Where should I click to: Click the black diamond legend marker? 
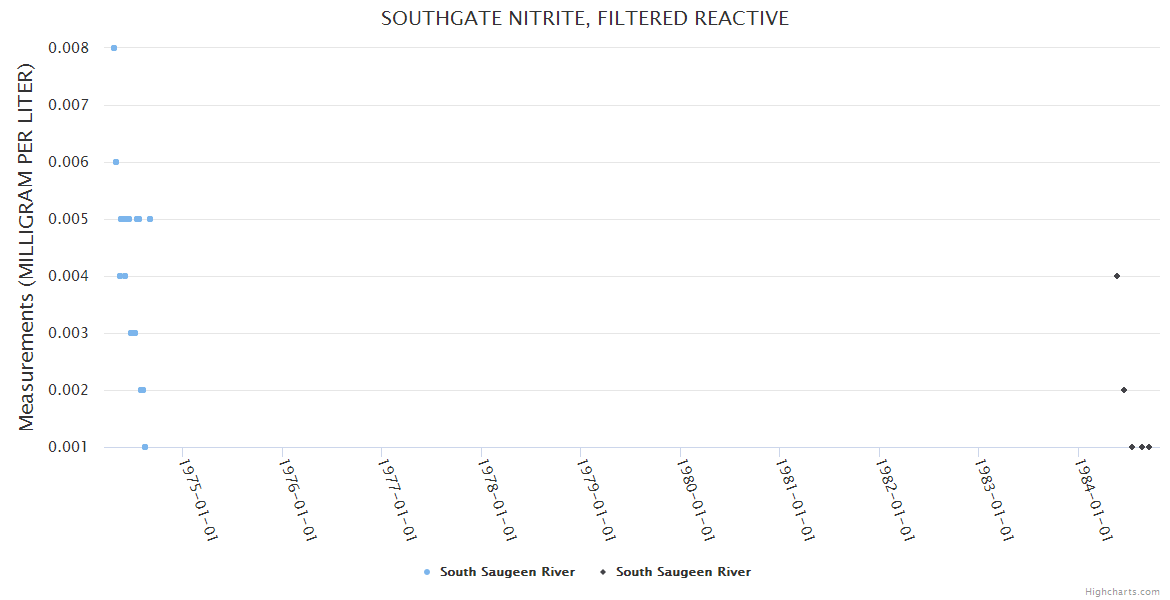point(603,572)
